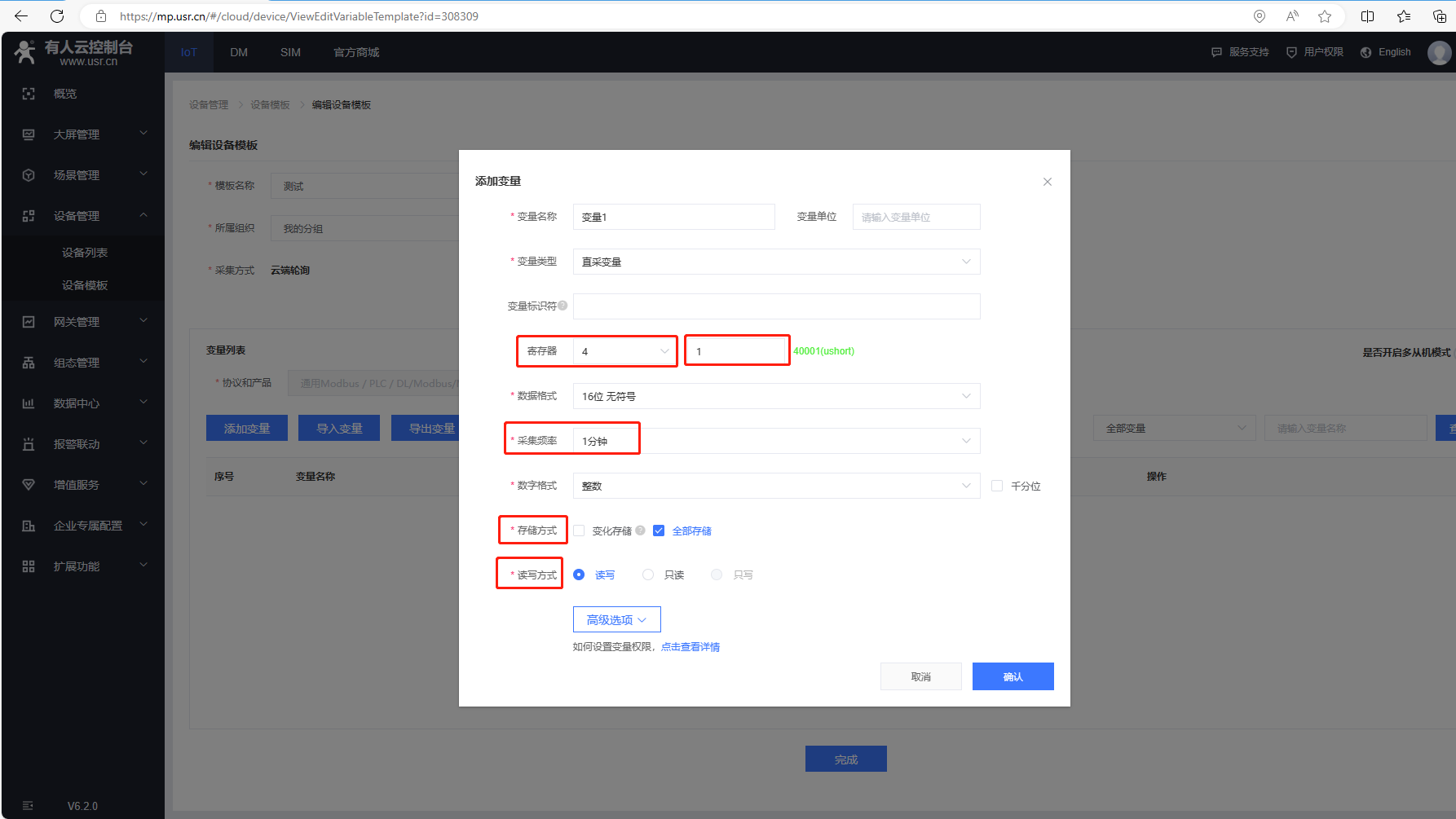Expand the 高级选项 options
Image resolution: width=1456 pixels, height=819 pixels.
pos(616,619)
